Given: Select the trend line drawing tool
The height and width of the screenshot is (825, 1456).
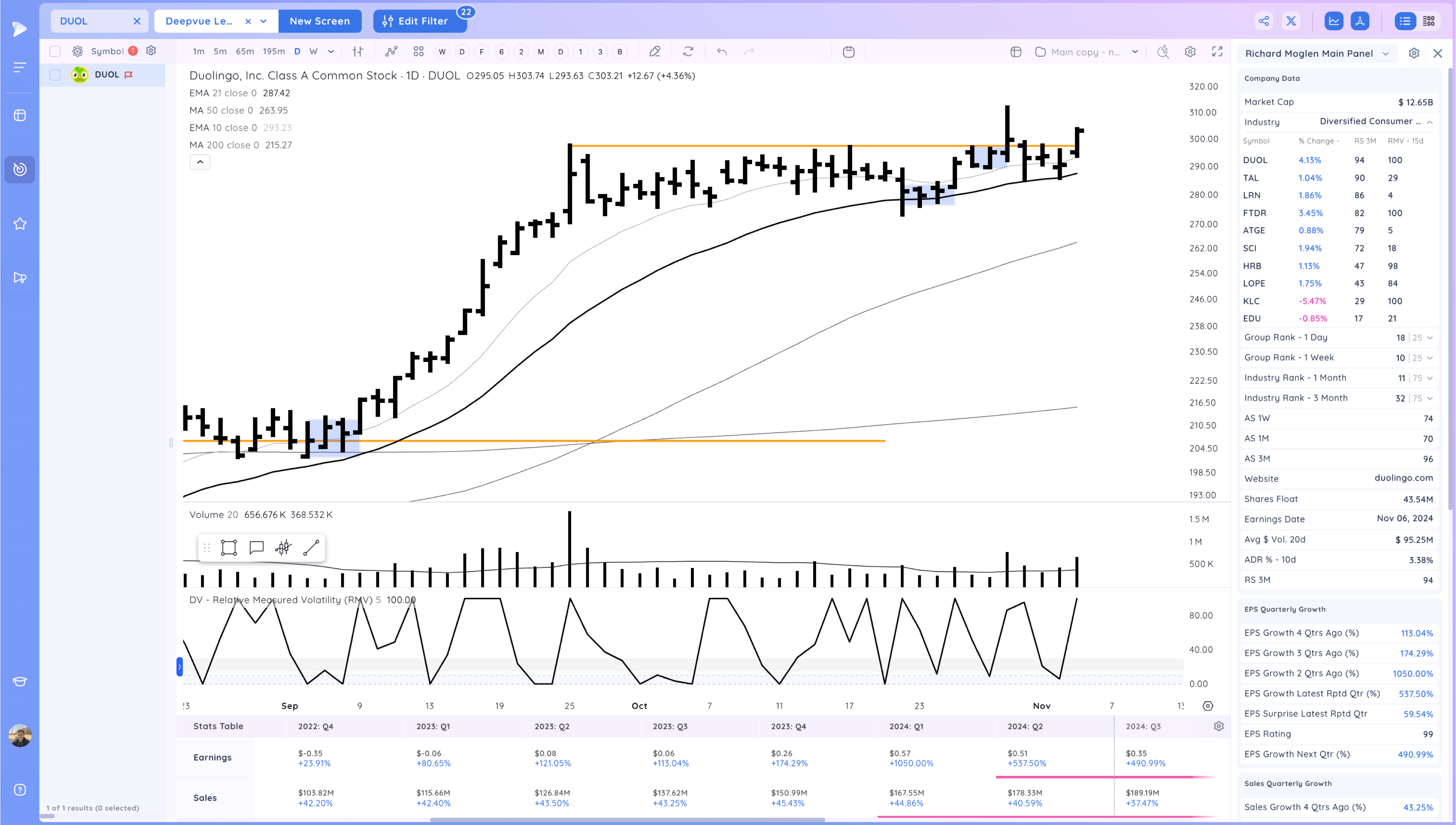Looking at the screenshot, I should click(311, 547).
